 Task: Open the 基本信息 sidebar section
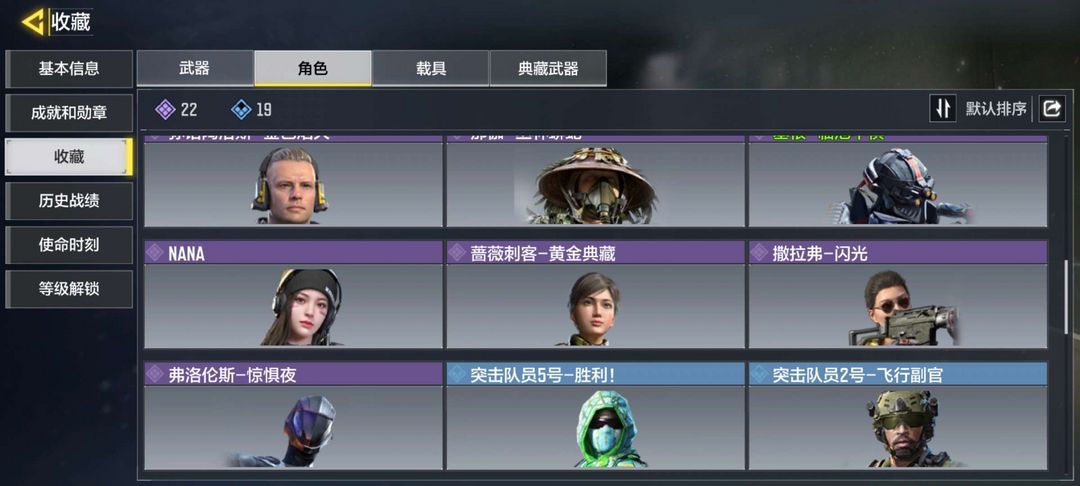click(69, 69)
